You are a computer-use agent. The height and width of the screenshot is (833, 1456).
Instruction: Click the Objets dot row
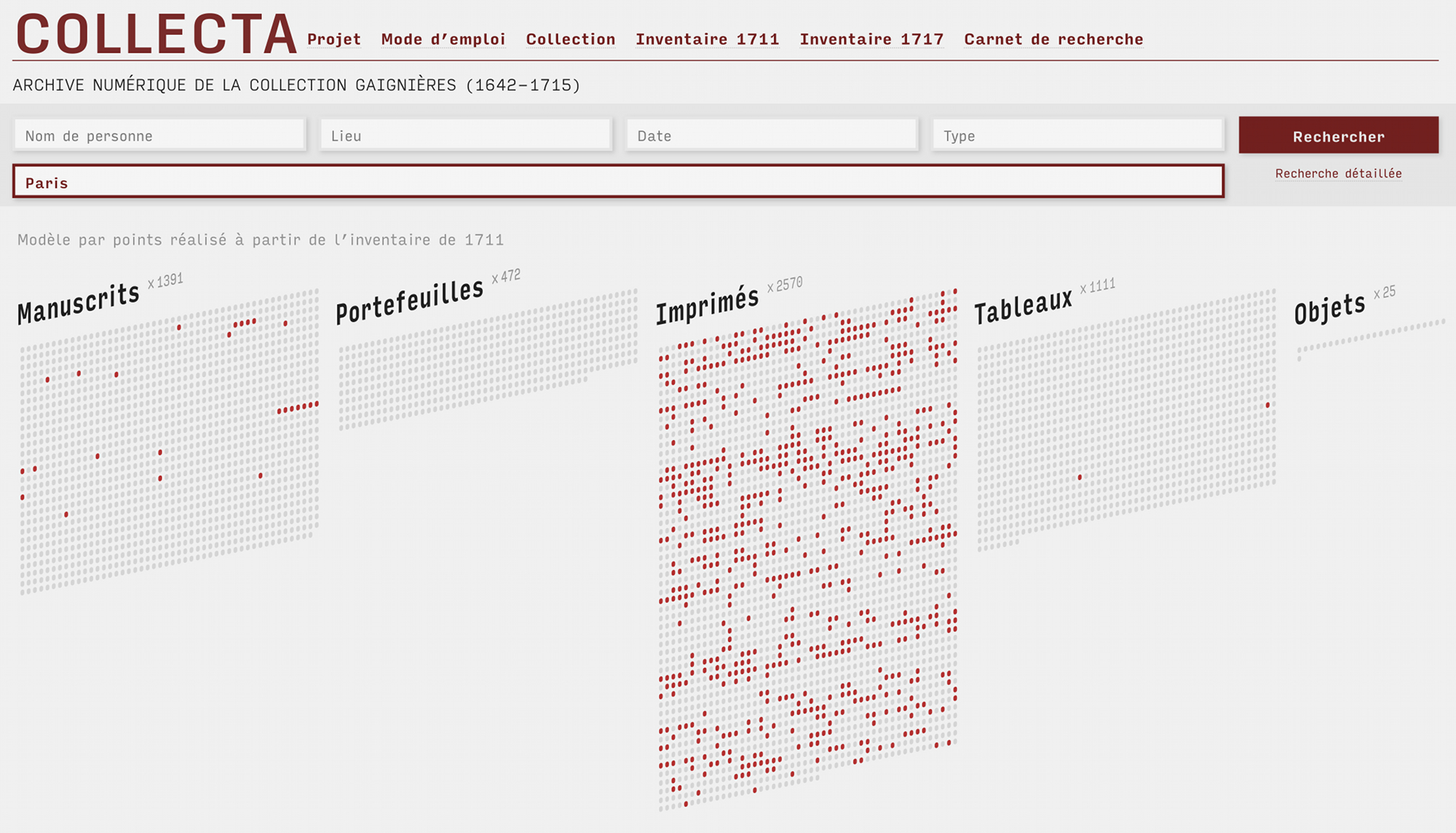click(x=1371, y=339)
